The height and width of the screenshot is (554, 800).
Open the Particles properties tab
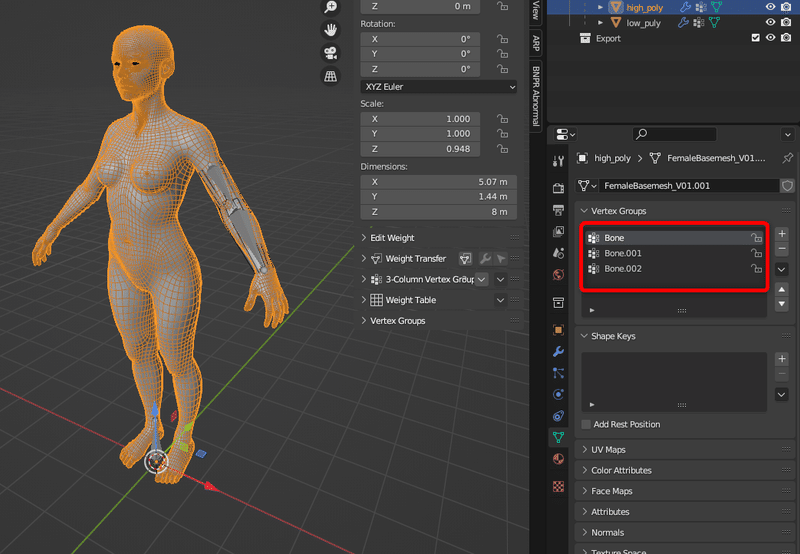(558, 373)
